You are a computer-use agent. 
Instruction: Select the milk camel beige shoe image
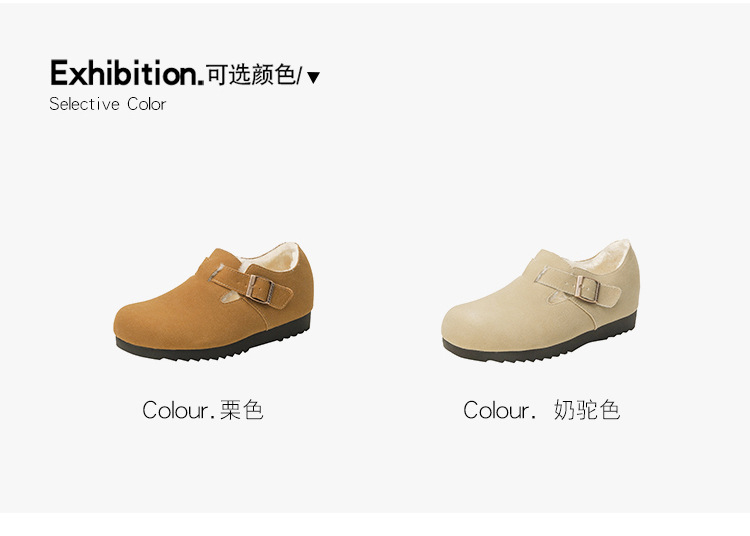540,300
